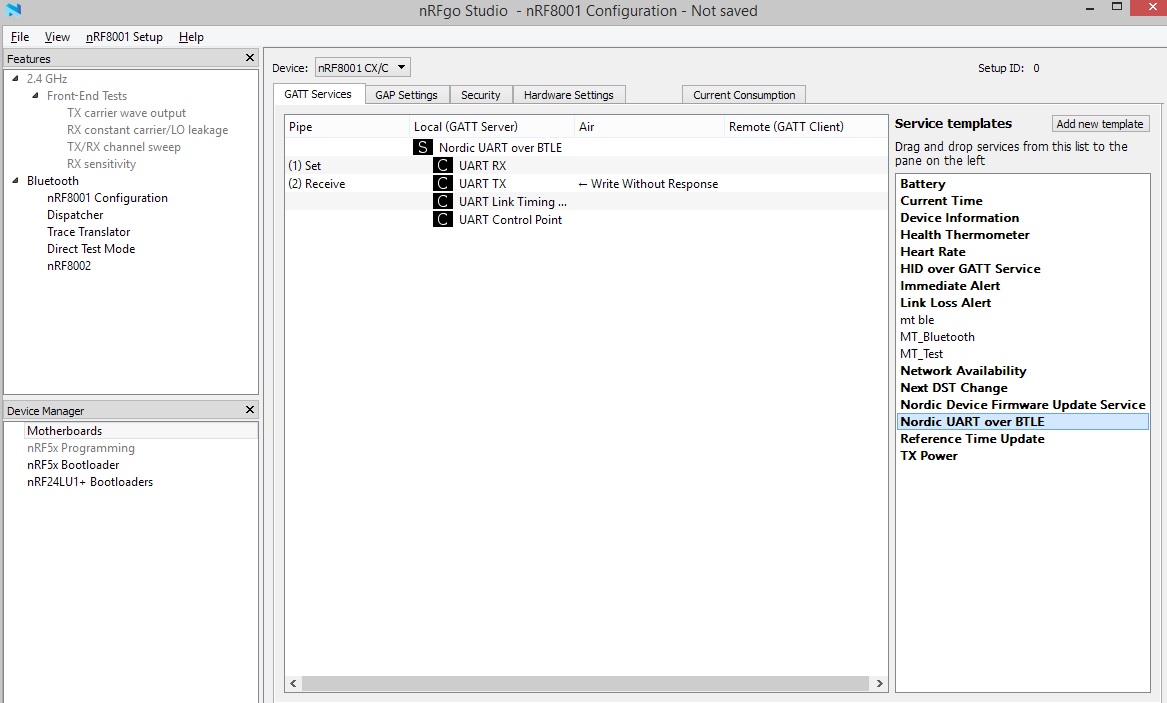Select the Link Loss Alert template
Viewport: 1167px width, 703px height.
click(x=945, y=304)
